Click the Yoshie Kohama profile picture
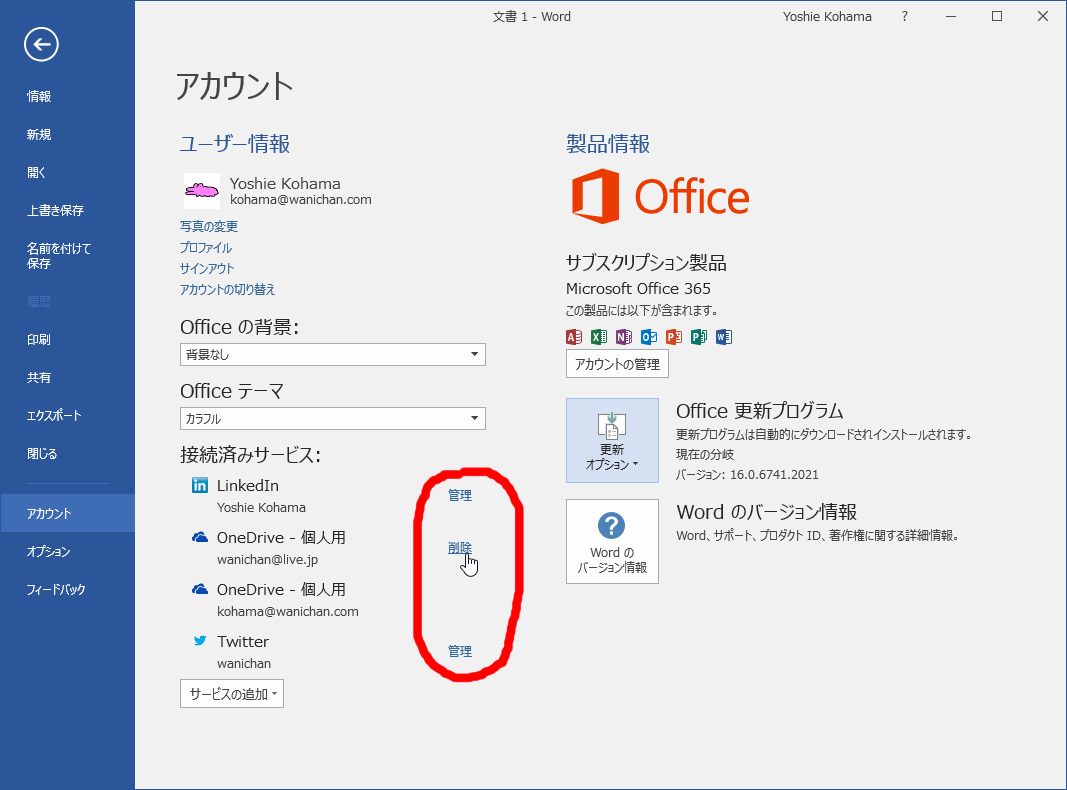1067x790 pixels. point(202,190)
